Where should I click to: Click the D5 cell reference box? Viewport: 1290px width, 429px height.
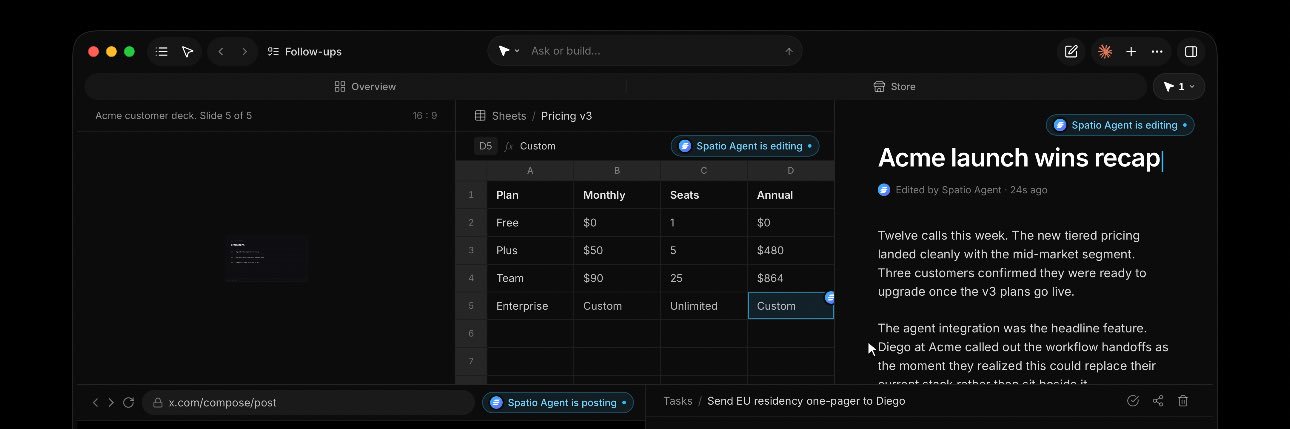tap(485, 146)
